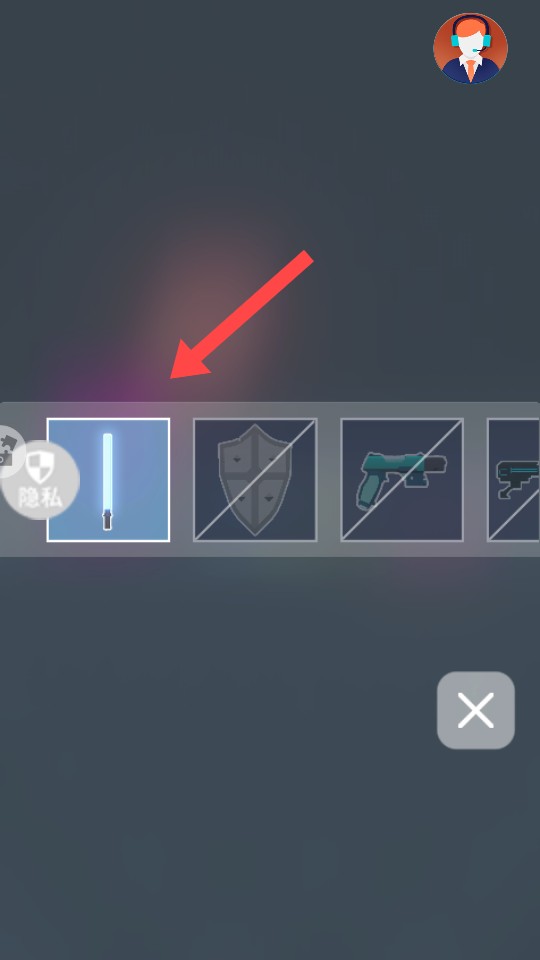This screenshot has height=960, width=540.
Task: Choose the locked shield item
Action: point(255,480)
